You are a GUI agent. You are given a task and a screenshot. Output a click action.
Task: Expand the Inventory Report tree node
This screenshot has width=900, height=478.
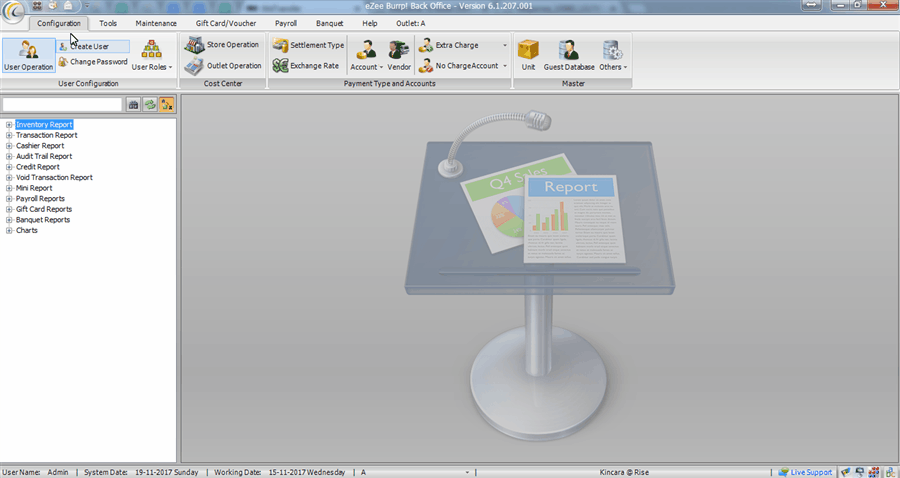click(x=9, y=125)
